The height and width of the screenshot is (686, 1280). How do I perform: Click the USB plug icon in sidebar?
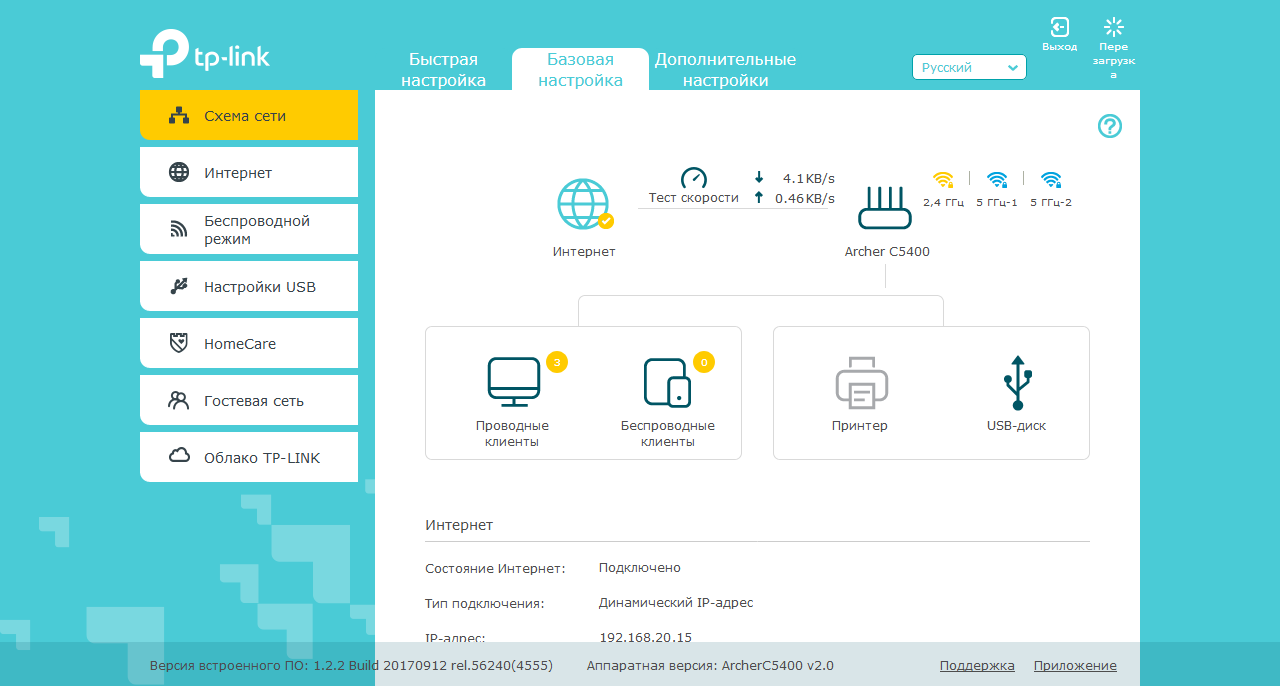point(179,287)
